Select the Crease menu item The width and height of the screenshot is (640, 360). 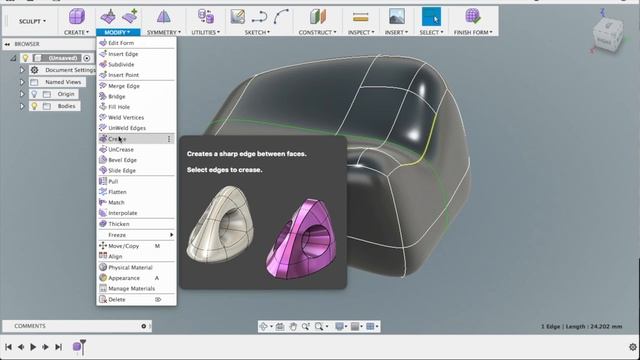136,139
